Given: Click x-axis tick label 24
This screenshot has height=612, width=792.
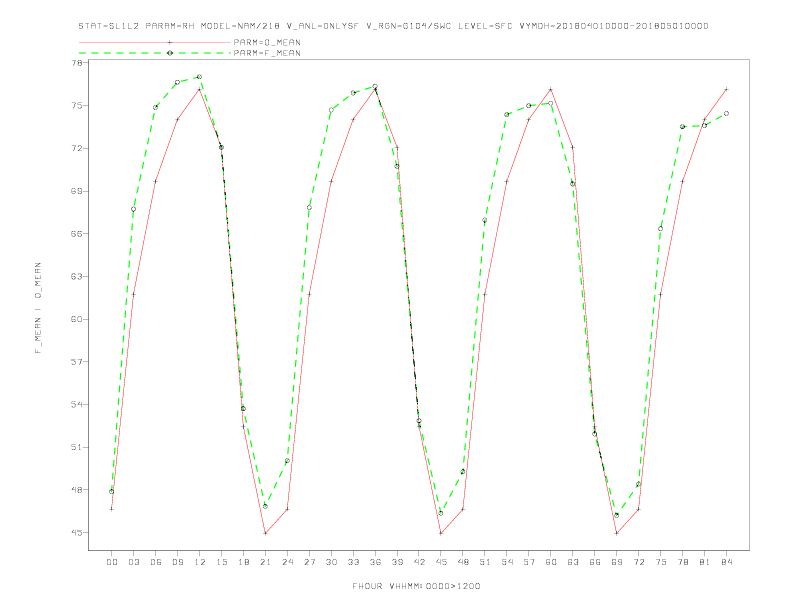Looking at the screenshot, I should (x=287, y=562).
